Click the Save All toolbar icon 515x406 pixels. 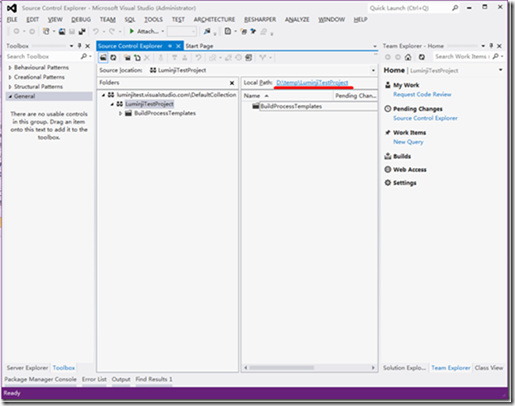82,32
